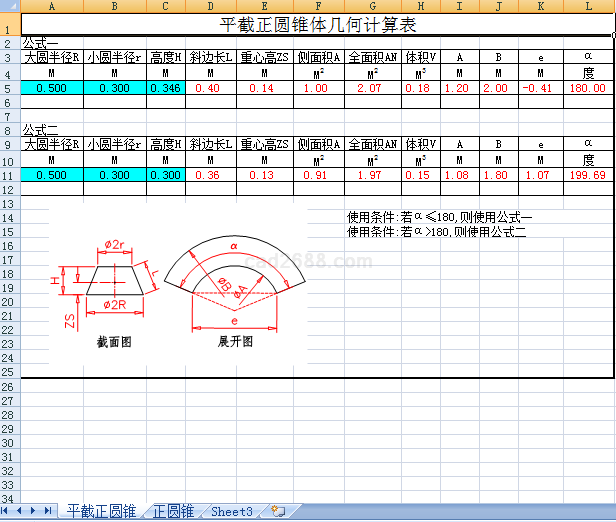Click the title 平截正圆锥体几何计算表
Screen dimensions: 616x522
click(316, 24)
